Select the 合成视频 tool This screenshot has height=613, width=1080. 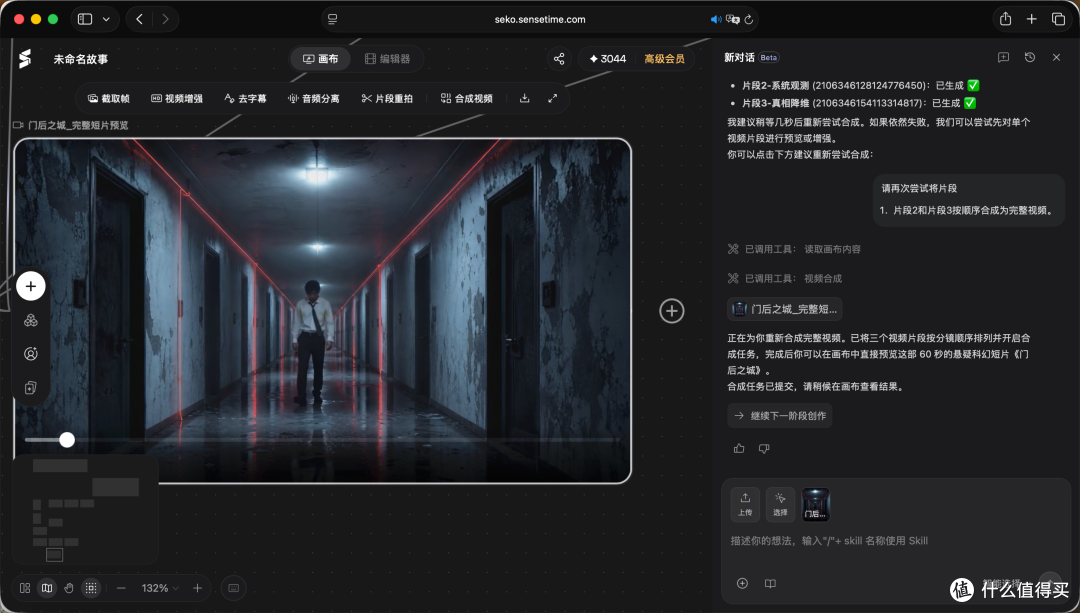tap(466, 98)
